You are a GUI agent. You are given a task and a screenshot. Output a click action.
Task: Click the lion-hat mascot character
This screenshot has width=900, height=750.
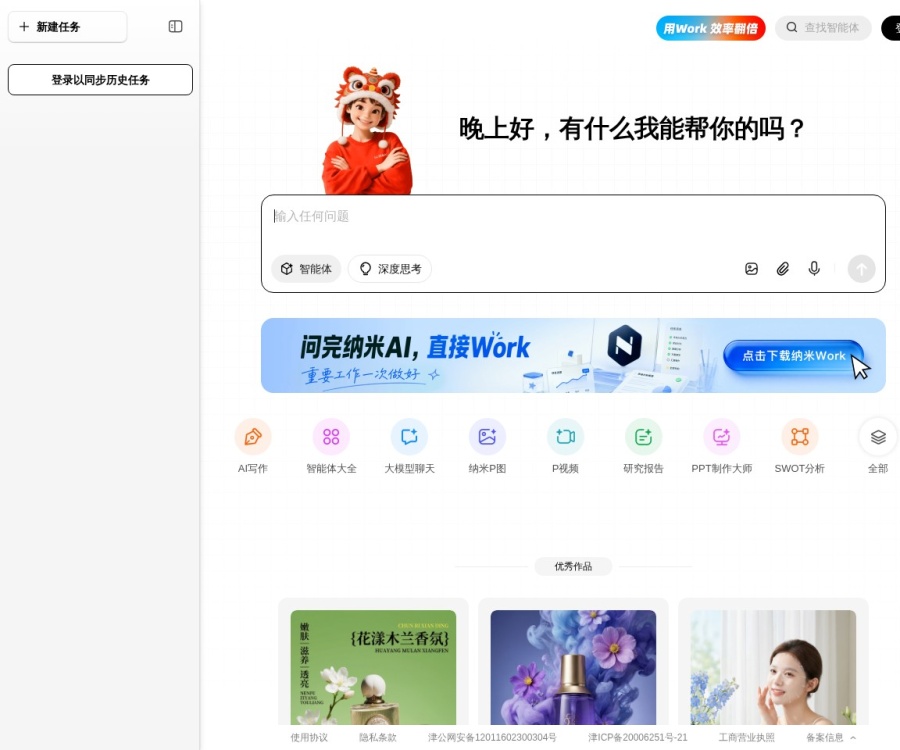pos(367,130)
